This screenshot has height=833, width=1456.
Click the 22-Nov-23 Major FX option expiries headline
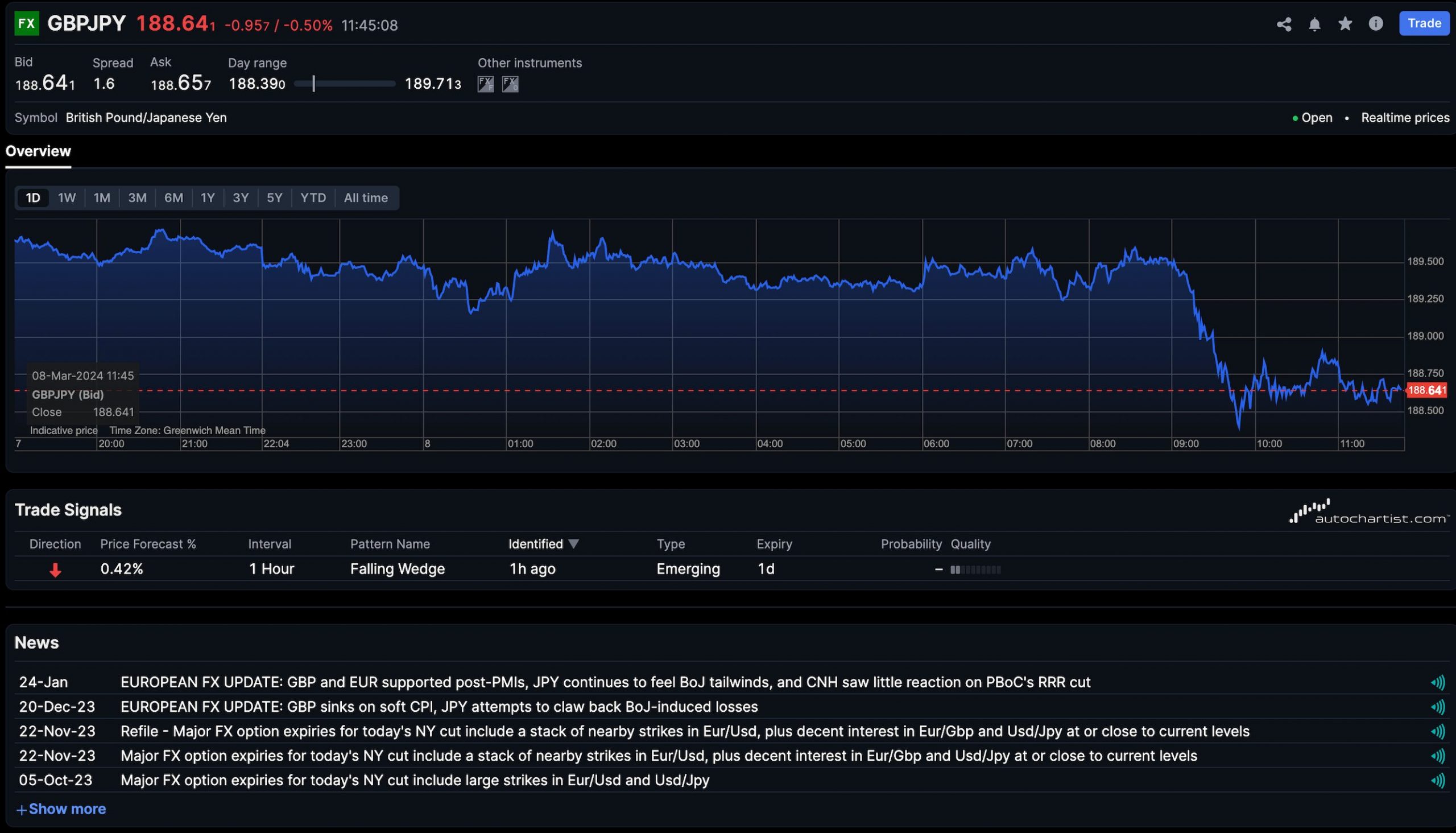[x=659, y=756]
